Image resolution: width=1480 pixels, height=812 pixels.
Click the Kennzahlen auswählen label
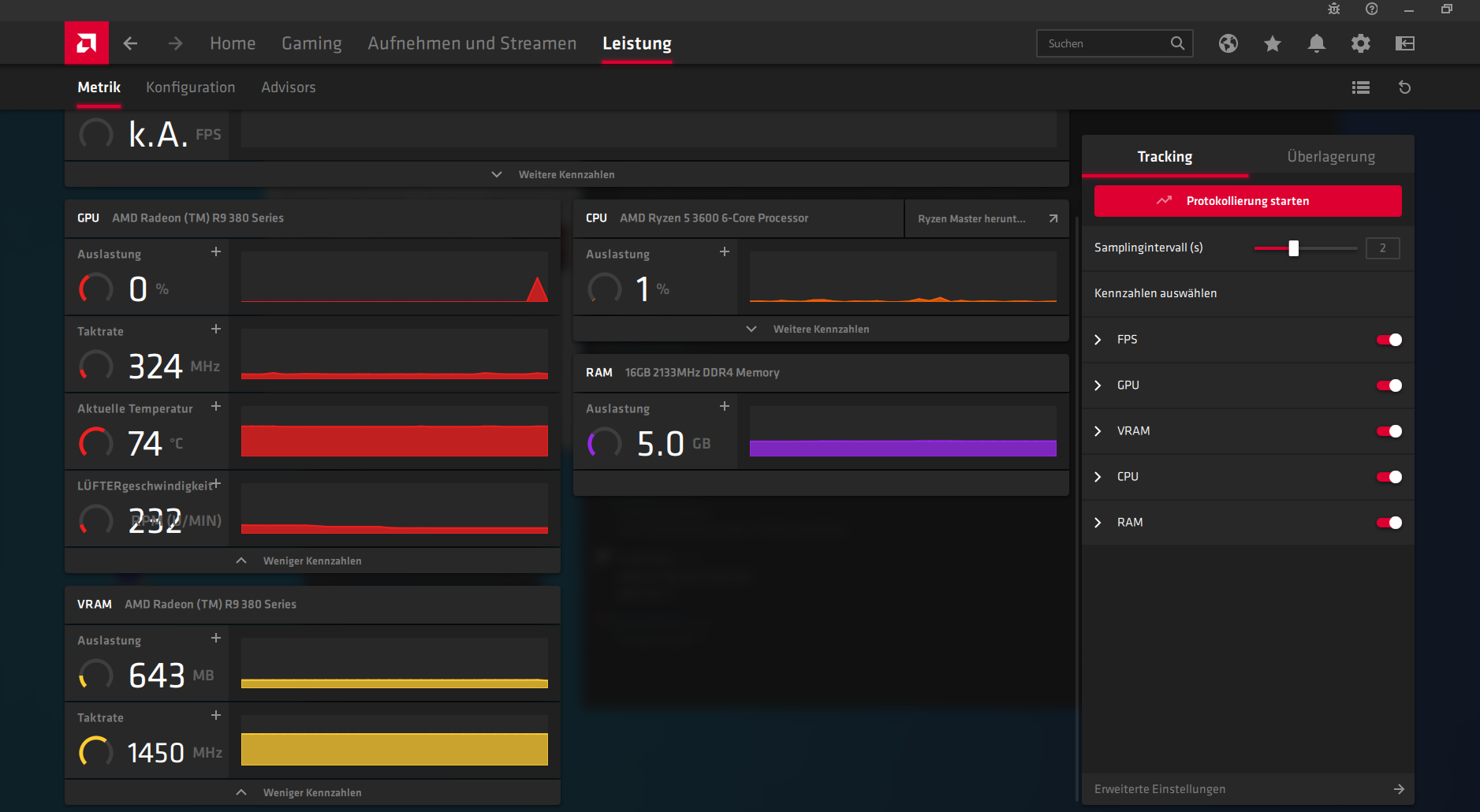pyautogui.click(x=1155, y=293)
